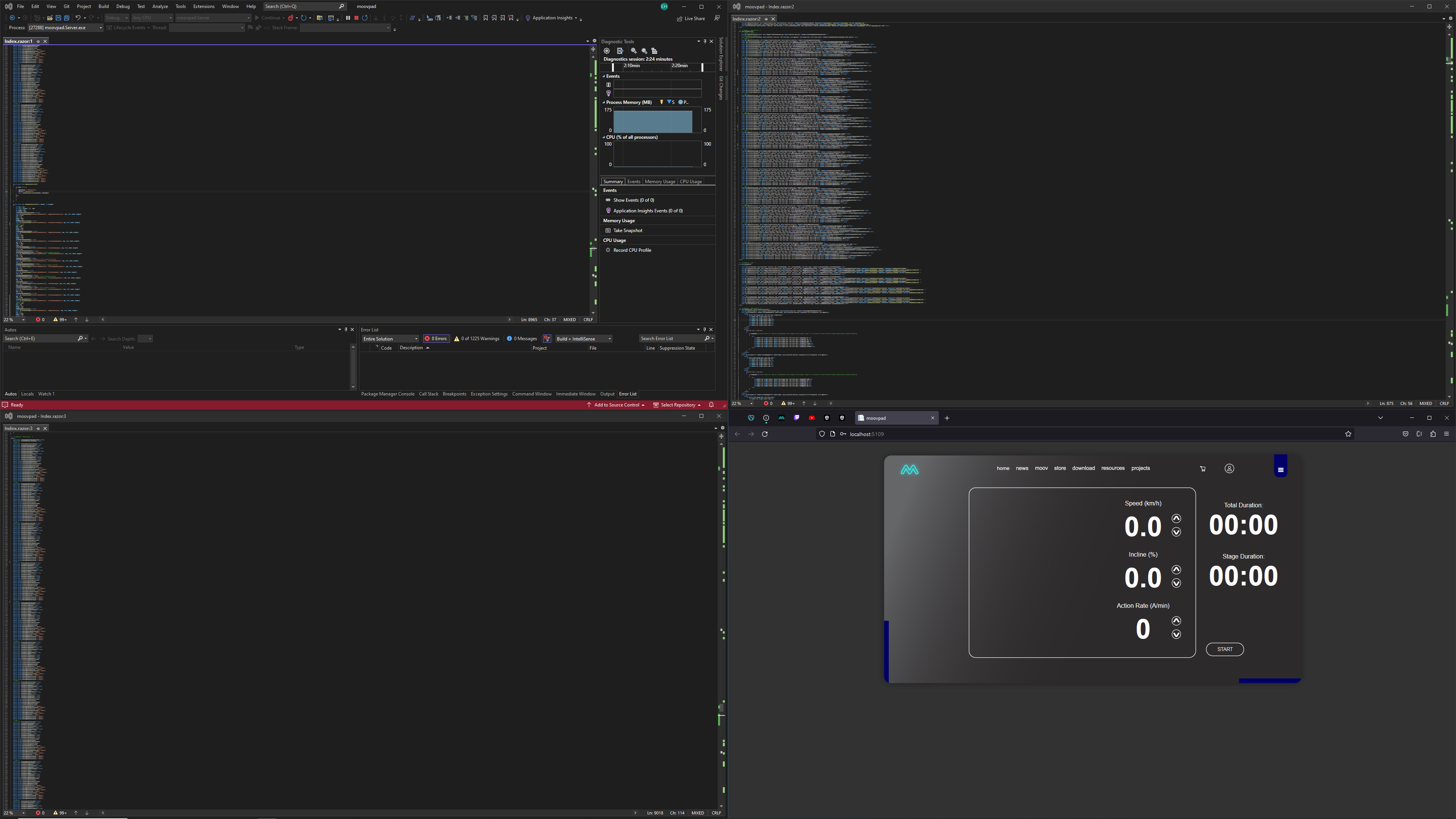
Task: Switch to the Call Stack tab
Action: coord(428,394)
